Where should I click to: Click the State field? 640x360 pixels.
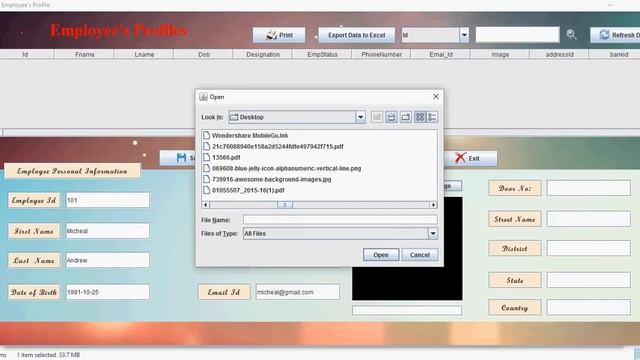click(589, 280)
